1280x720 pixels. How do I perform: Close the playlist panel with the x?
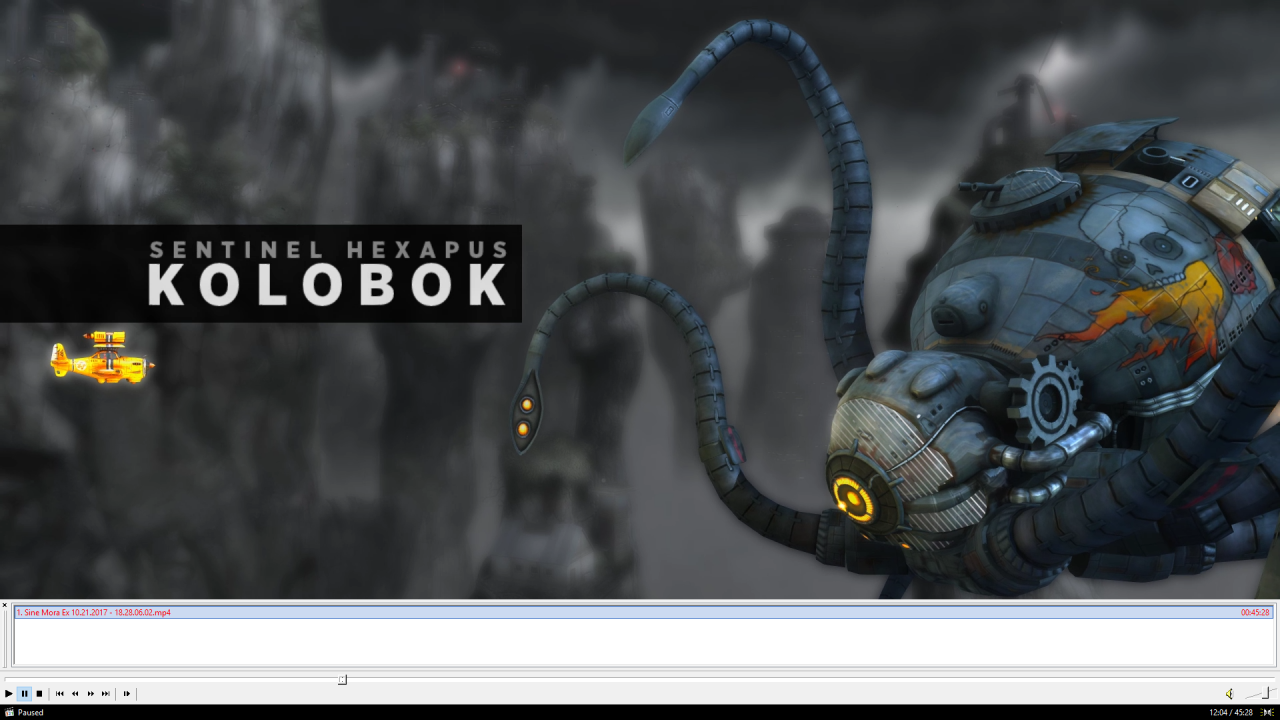coord(5,605)
